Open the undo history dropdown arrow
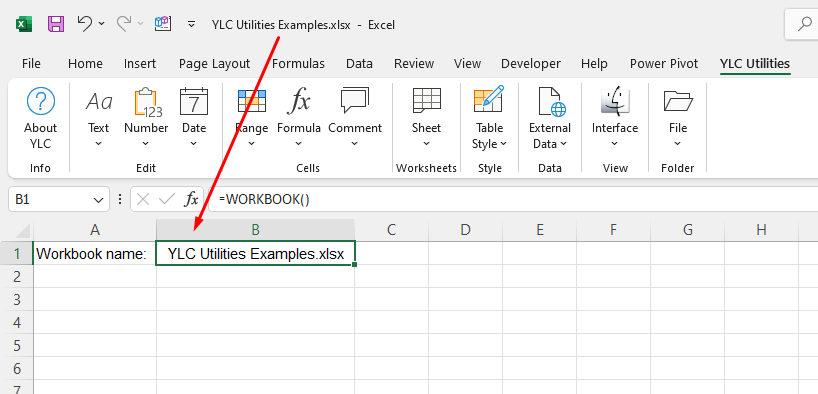This screenshot has width=818, height=394. click(101, 24)
